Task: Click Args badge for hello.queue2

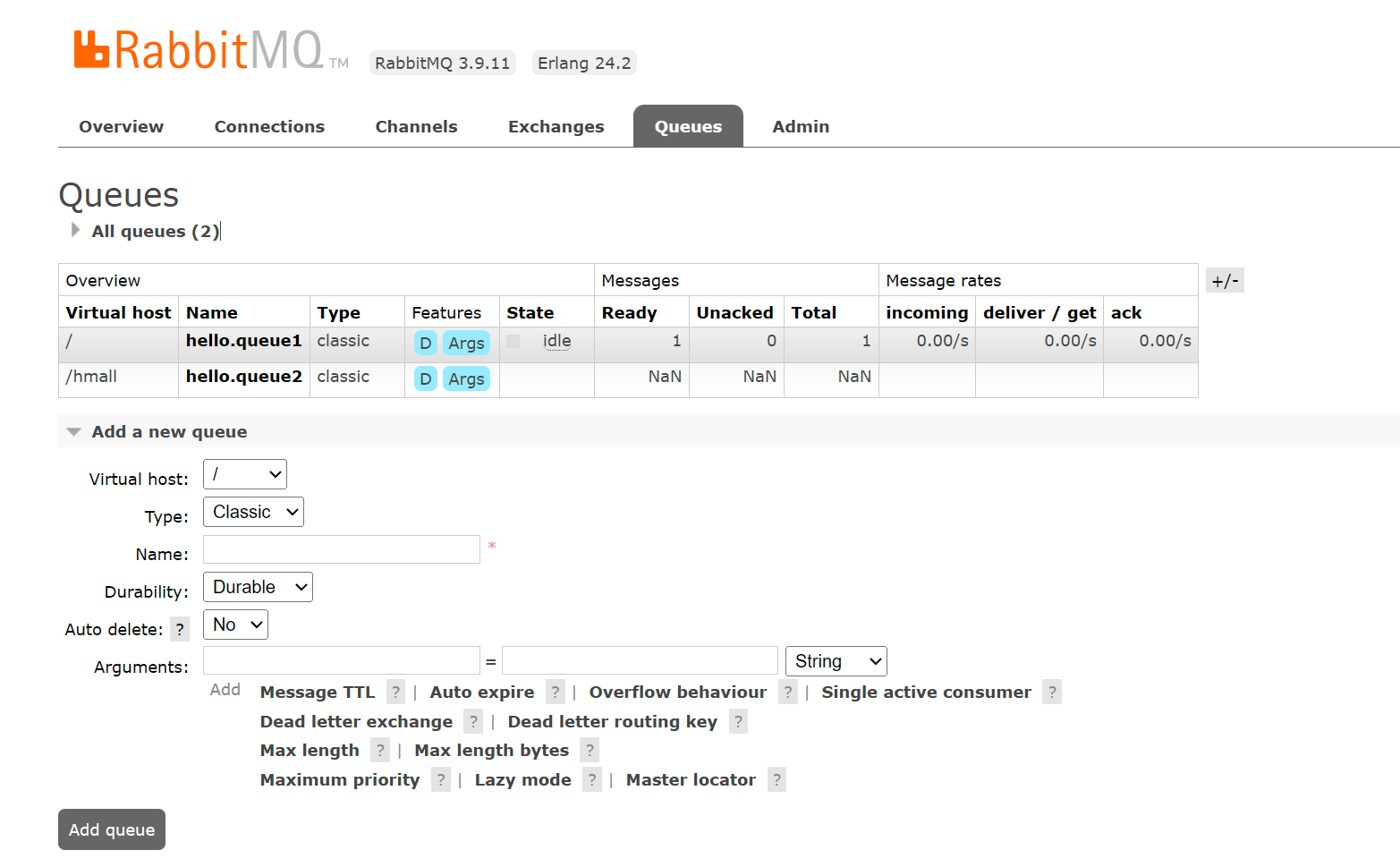Action: coord(466,378)
